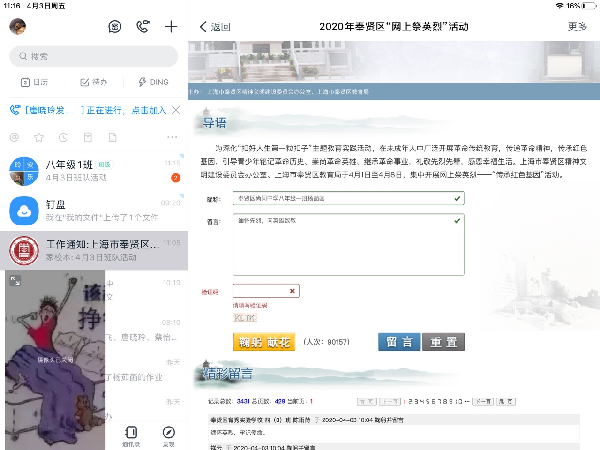Go to page 10 of messages
The height and width of the screenshot is (450, 600).
(459, 401)
